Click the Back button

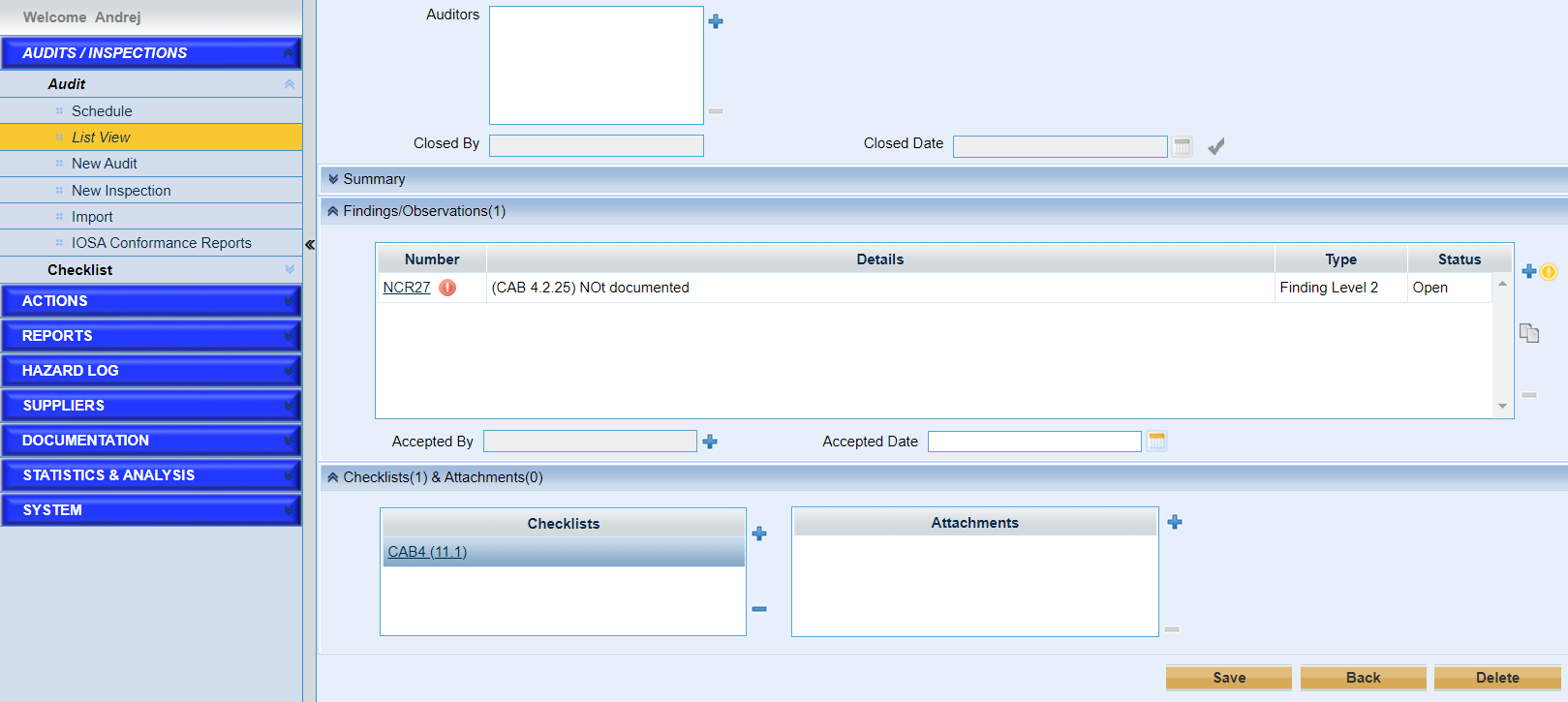pos(1363,678)
